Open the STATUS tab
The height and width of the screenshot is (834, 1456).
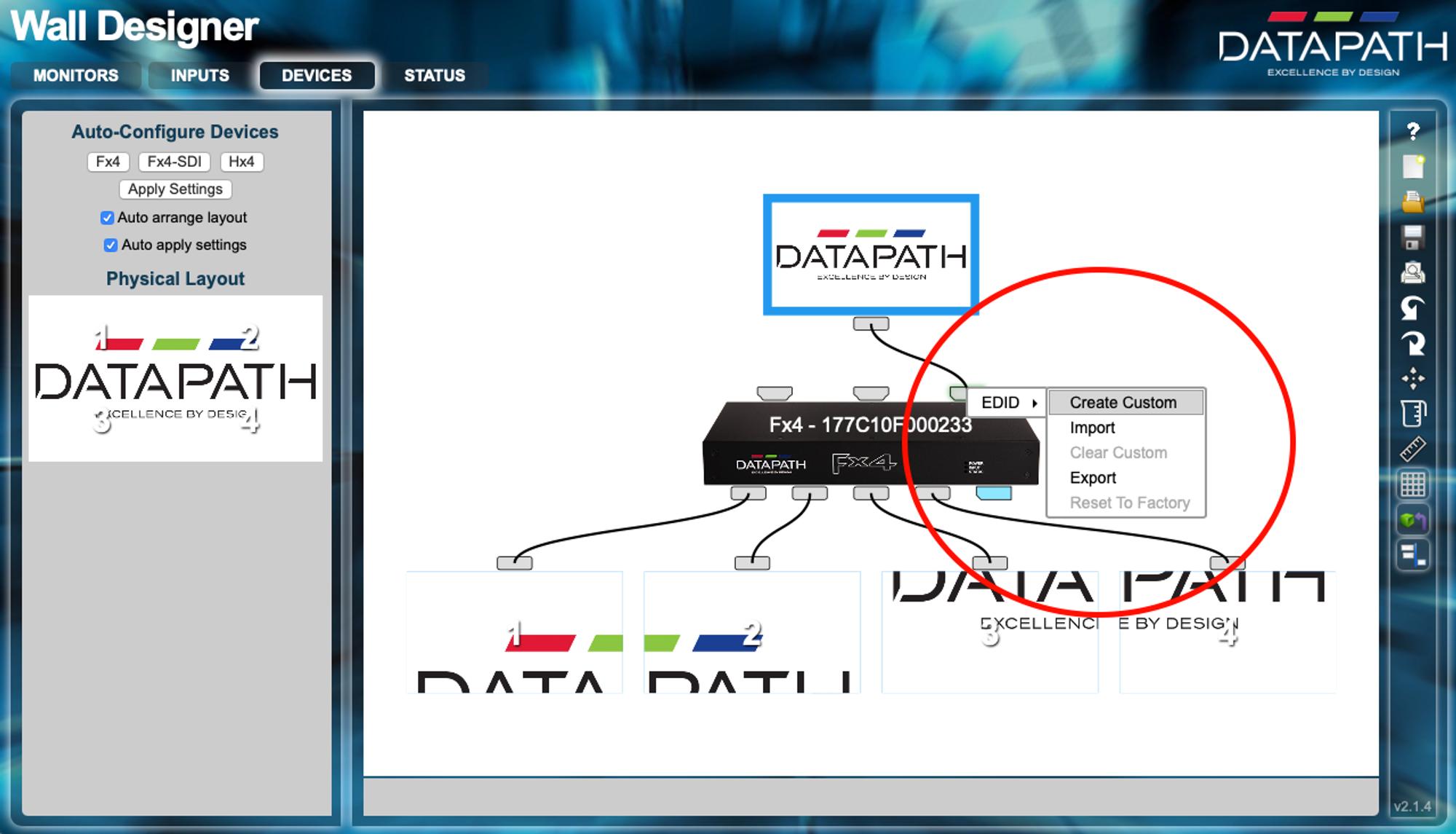click(434, 76)
